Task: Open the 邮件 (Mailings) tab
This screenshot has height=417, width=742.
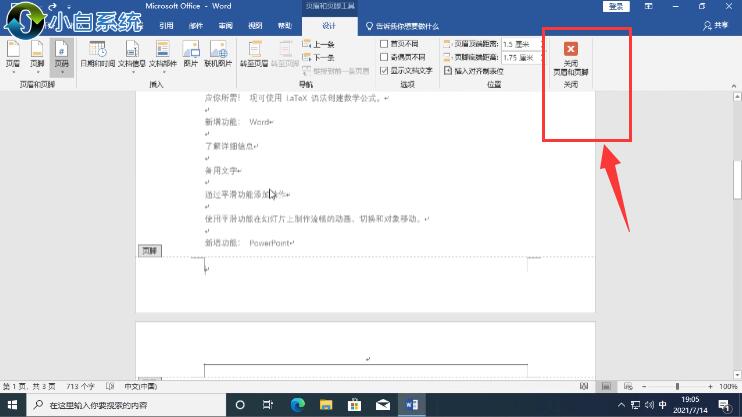Action: pos(195,26)
